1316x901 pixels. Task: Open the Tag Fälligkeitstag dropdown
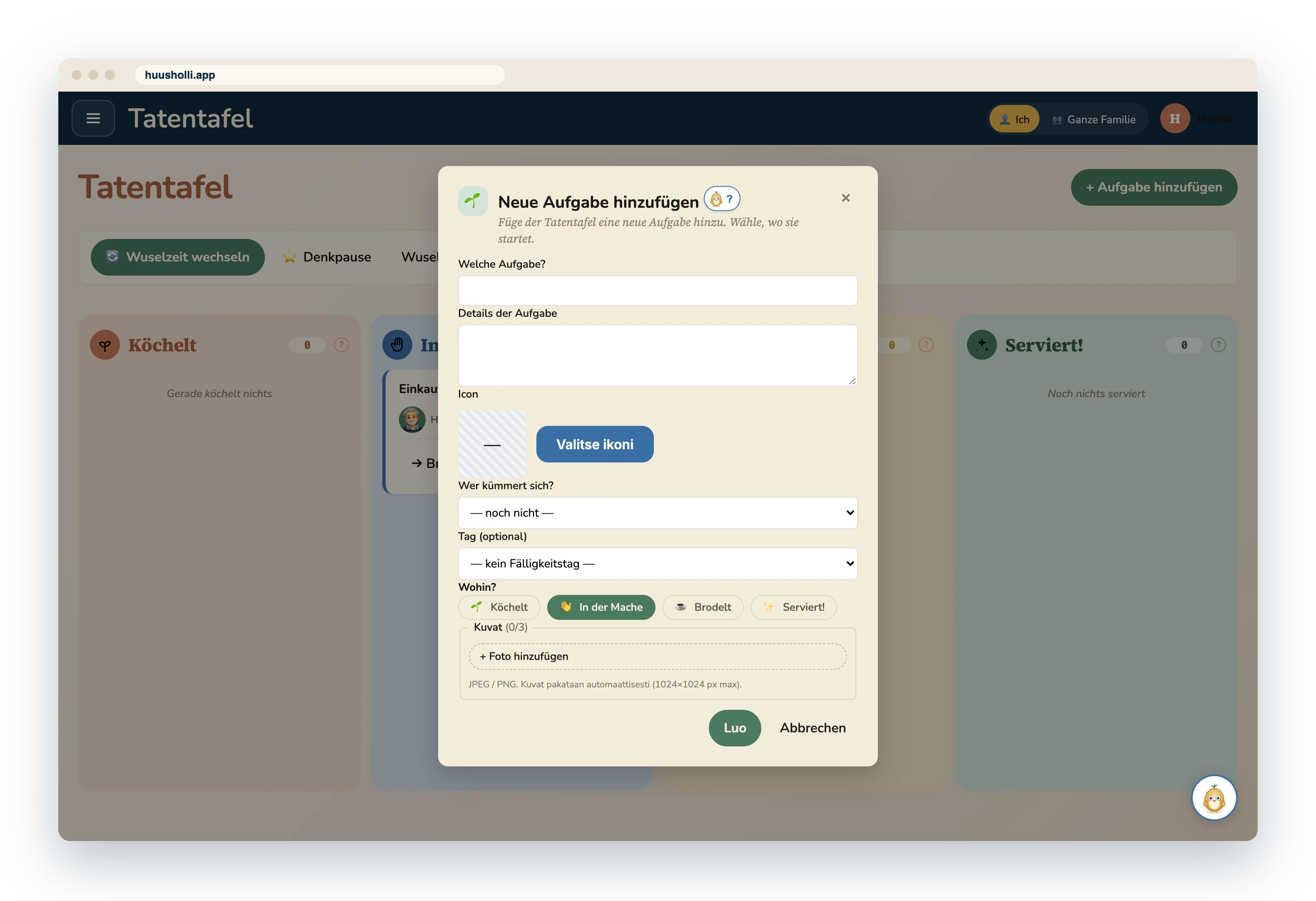tap(658, 563)
